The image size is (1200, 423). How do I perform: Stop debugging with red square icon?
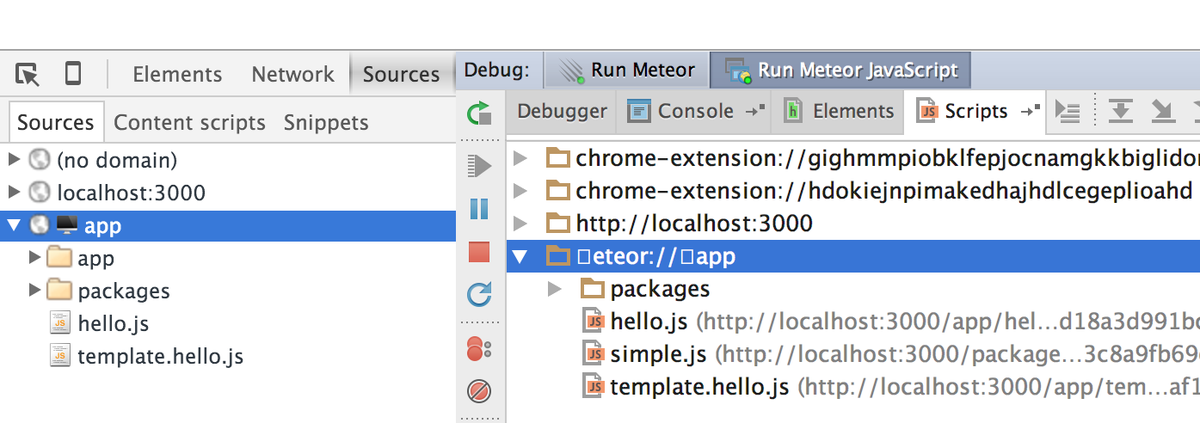pyautogui.click(x=479, y=251)
